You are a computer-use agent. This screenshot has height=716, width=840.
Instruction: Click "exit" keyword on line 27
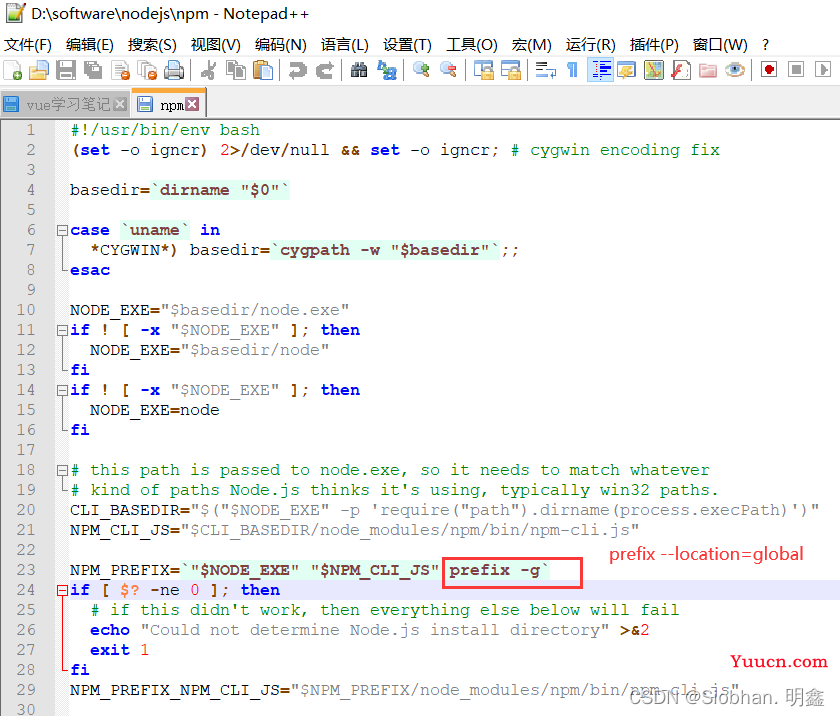[109, 650]
